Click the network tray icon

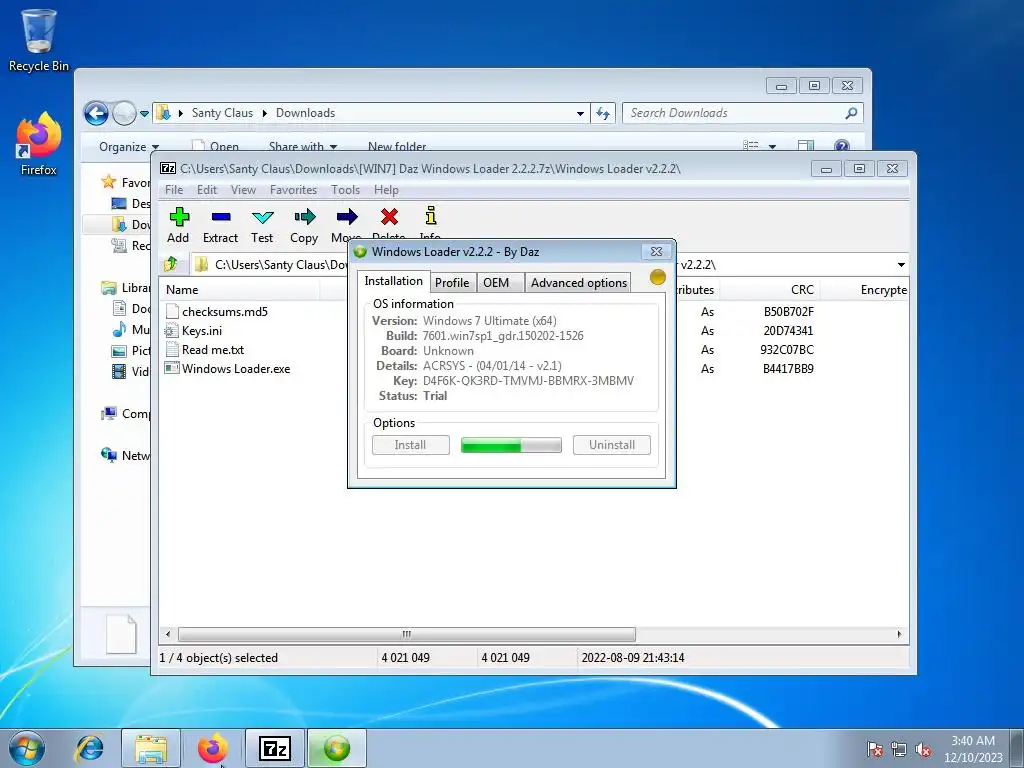(899, 749)
